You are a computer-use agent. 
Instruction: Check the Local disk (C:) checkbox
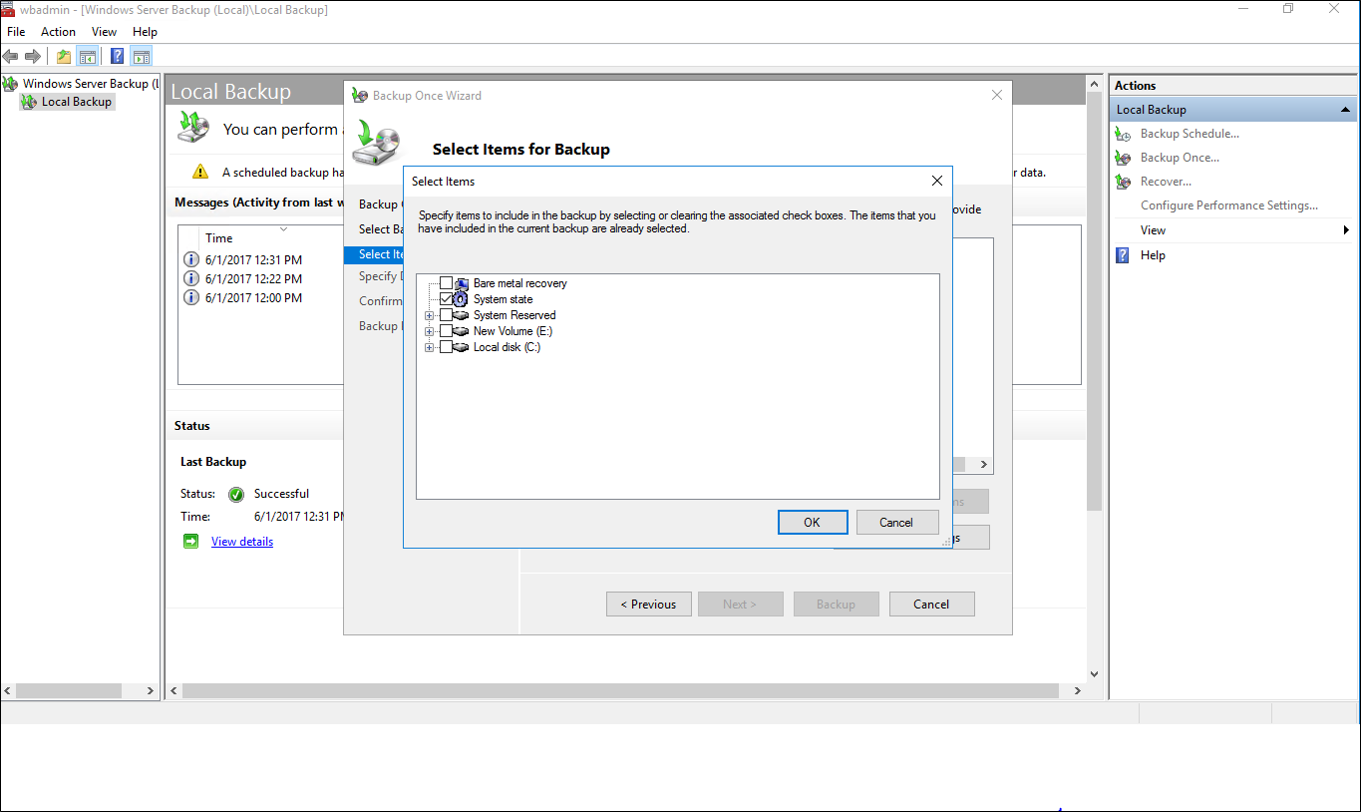446,347
